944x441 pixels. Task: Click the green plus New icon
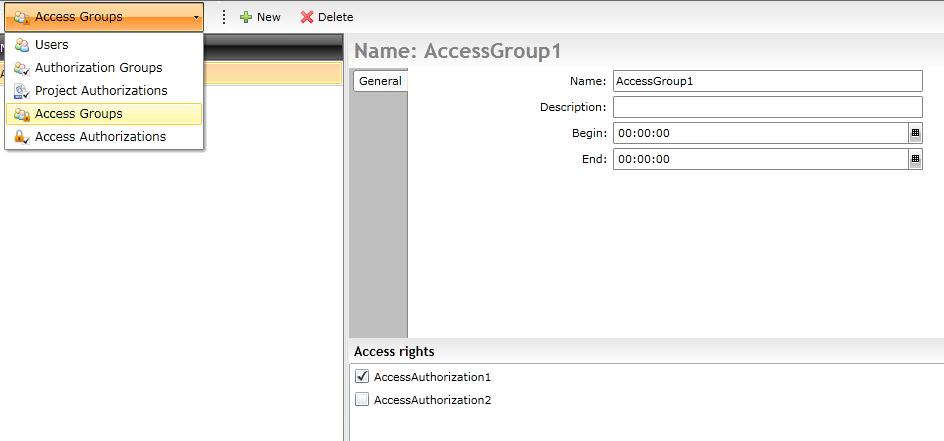246,17
